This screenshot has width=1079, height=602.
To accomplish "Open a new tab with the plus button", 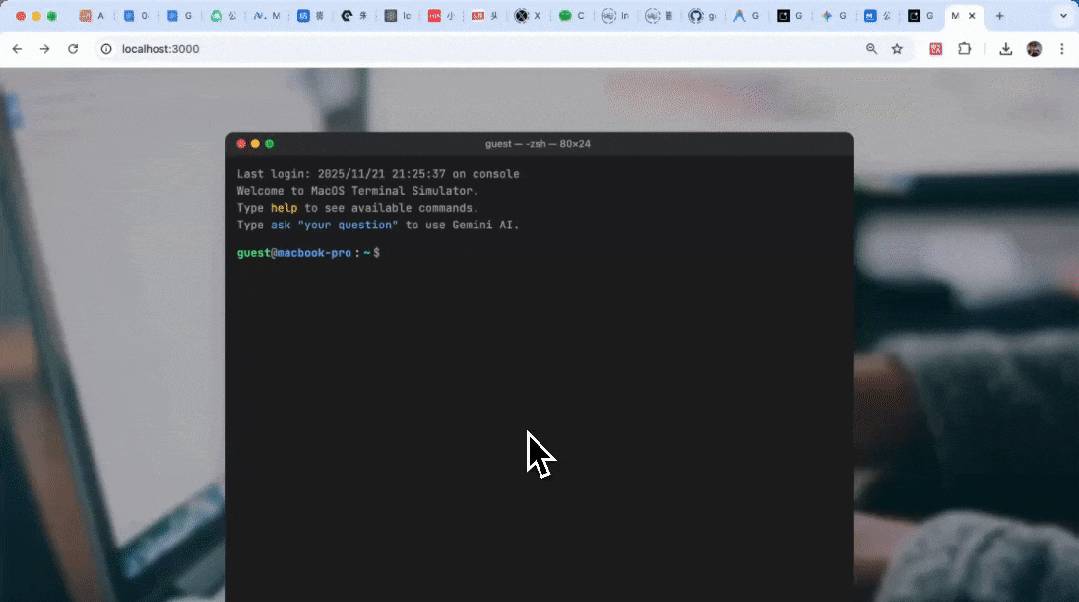I will (x=999, y=16).
